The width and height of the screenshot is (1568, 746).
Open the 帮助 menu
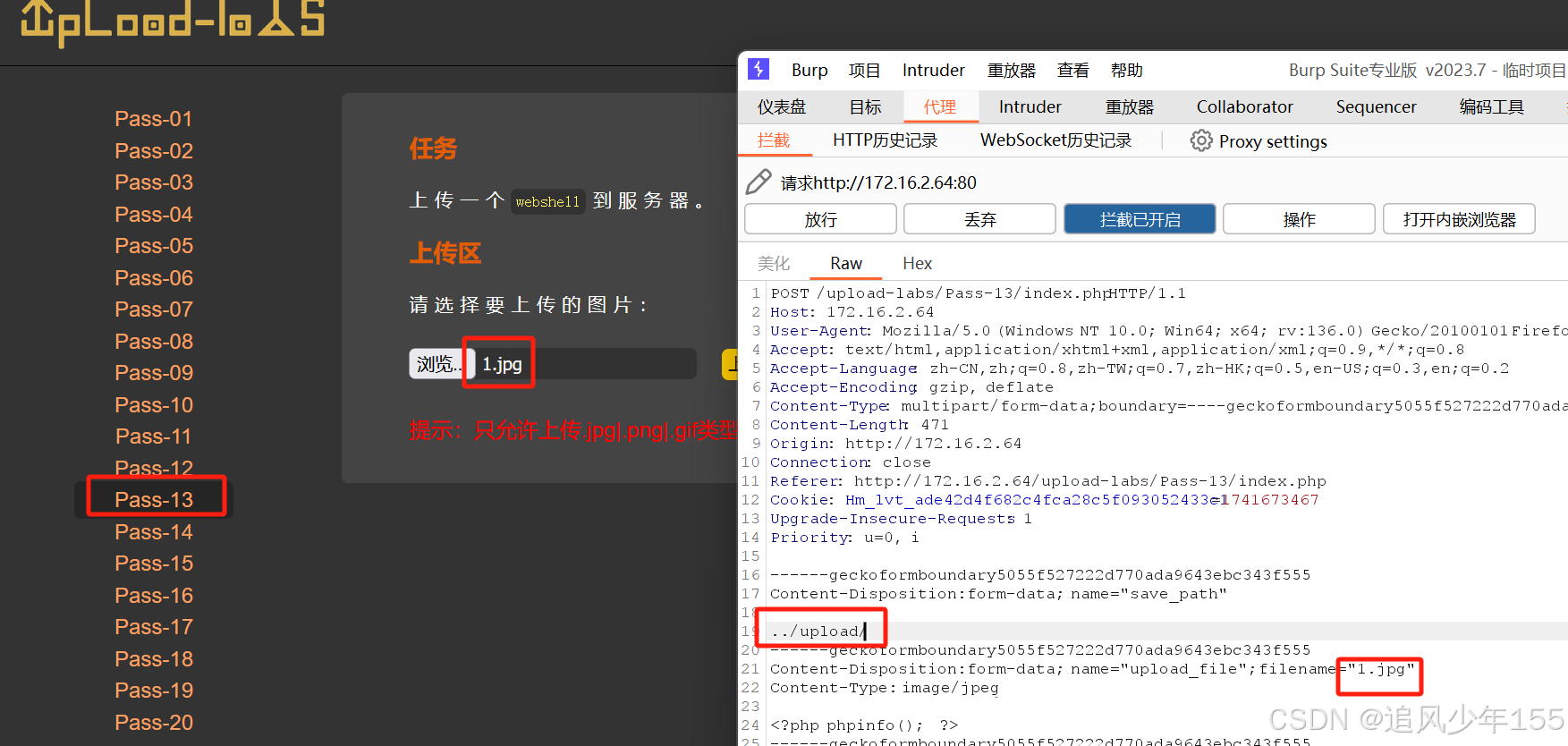(x=1127, y=70)
